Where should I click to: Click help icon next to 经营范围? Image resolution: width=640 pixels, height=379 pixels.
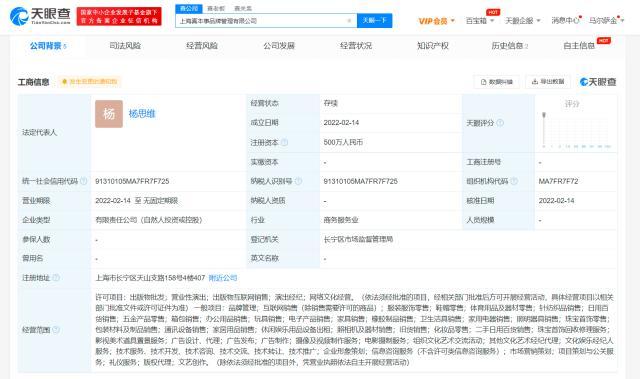(56, 330)
